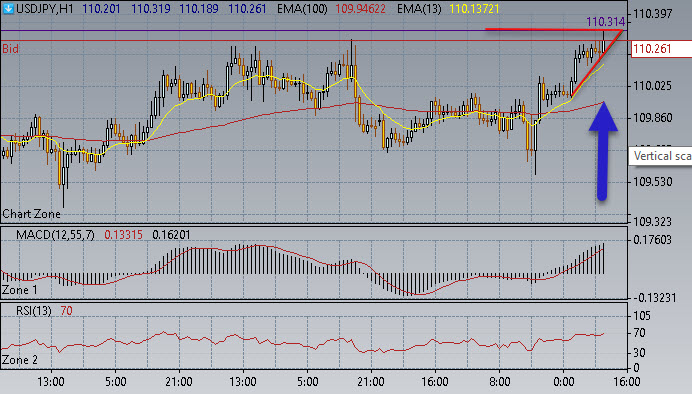Click the RSI value 70 in header
Viewport: 692px width, 394px height.
click(66, 311)
